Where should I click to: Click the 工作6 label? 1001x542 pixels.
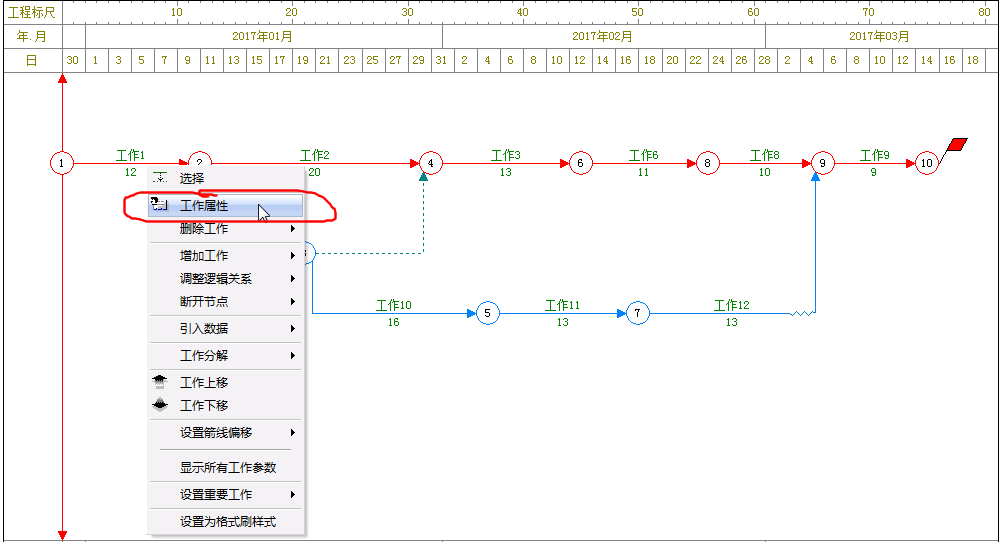click(x=644, y=155)
